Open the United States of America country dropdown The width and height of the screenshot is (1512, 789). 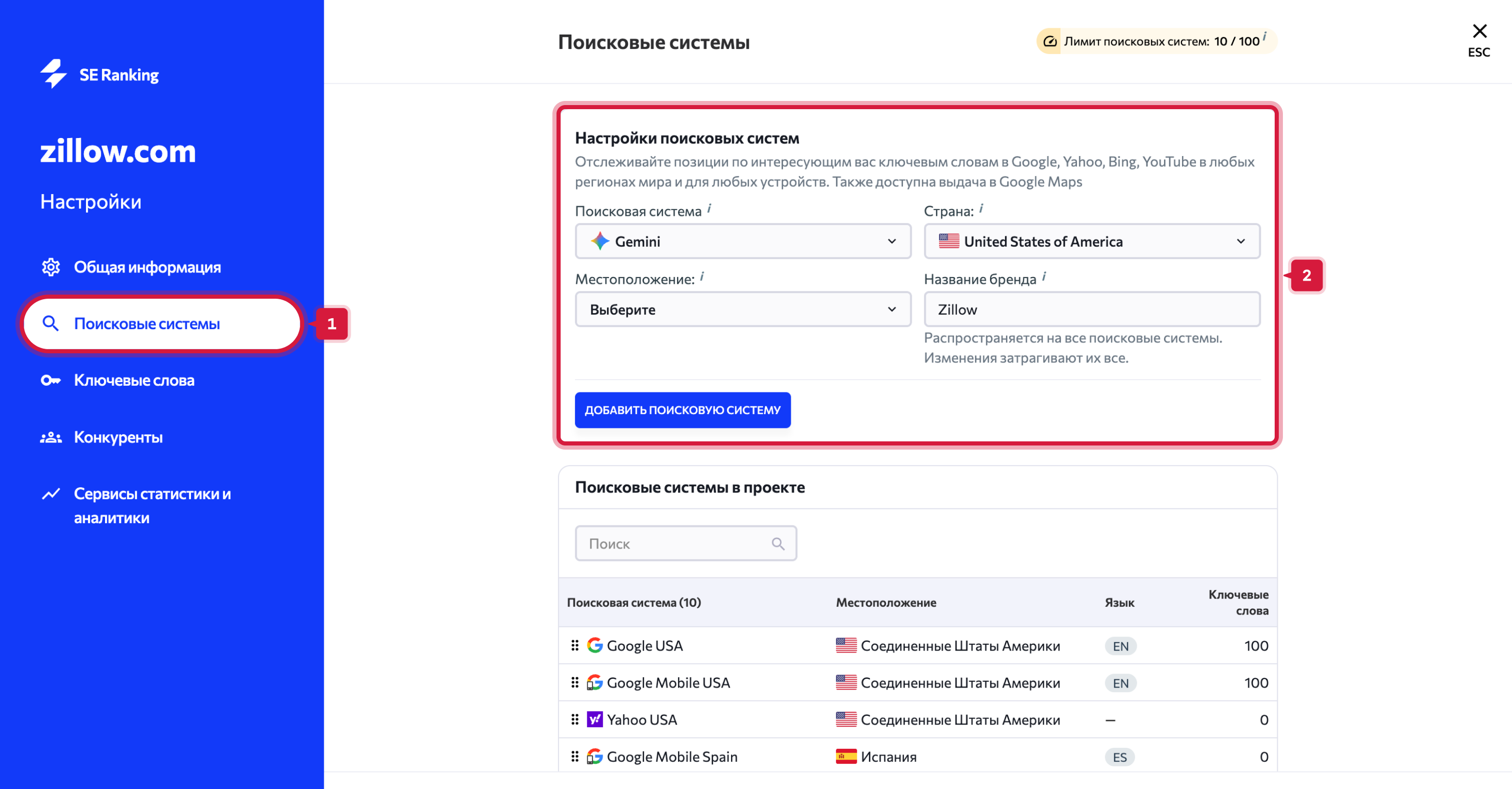[1091, 241]
